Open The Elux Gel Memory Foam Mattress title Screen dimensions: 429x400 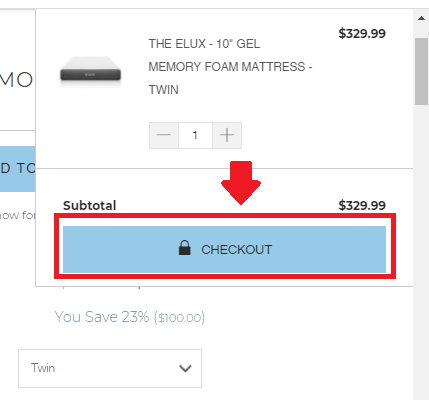tap(230, 67)
